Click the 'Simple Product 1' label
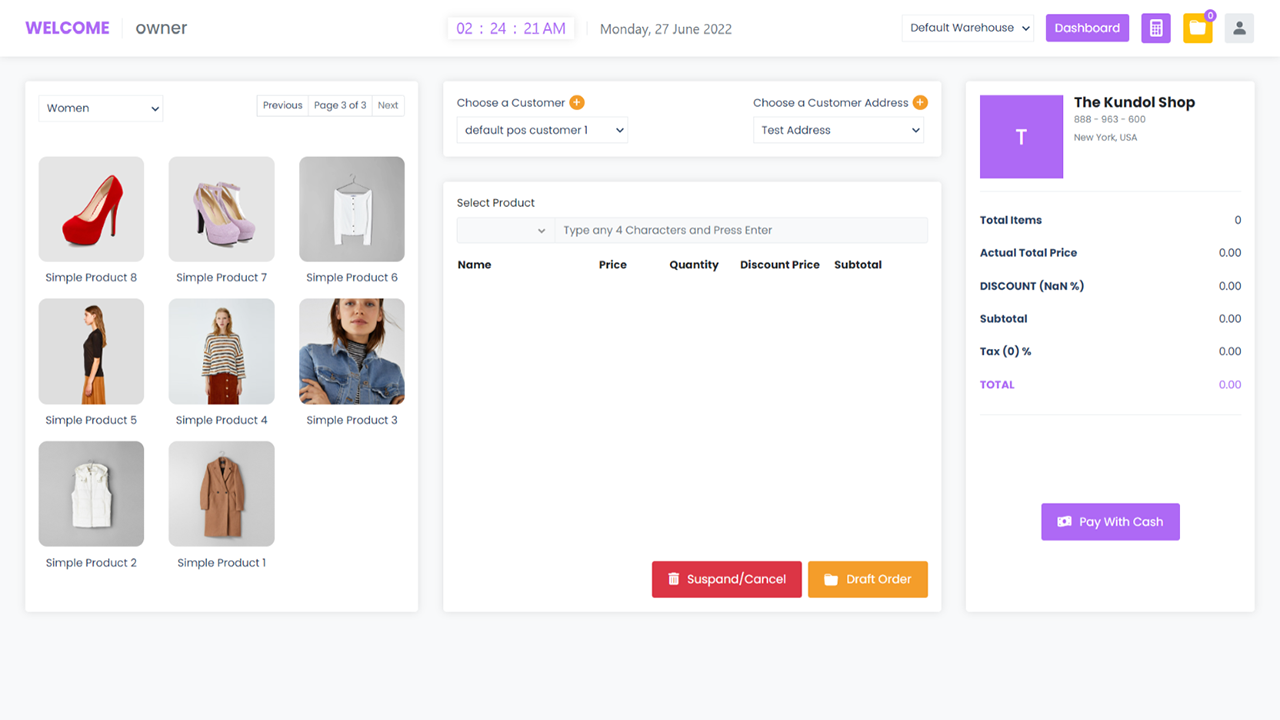The width and height of the screenshot is (1280, 720). (x=222, y=563)
